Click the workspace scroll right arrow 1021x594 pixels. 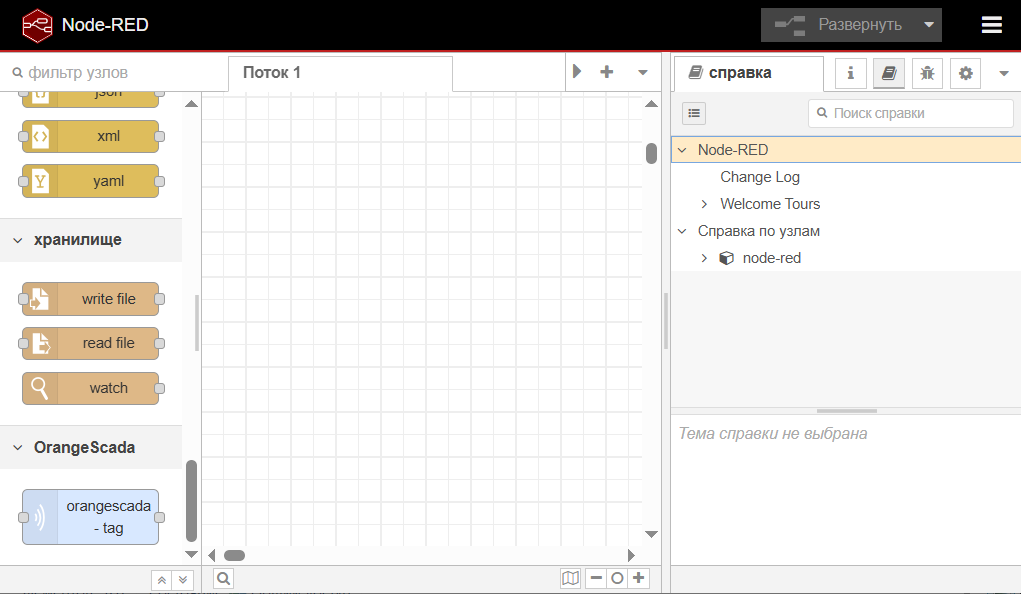[631, 556]
